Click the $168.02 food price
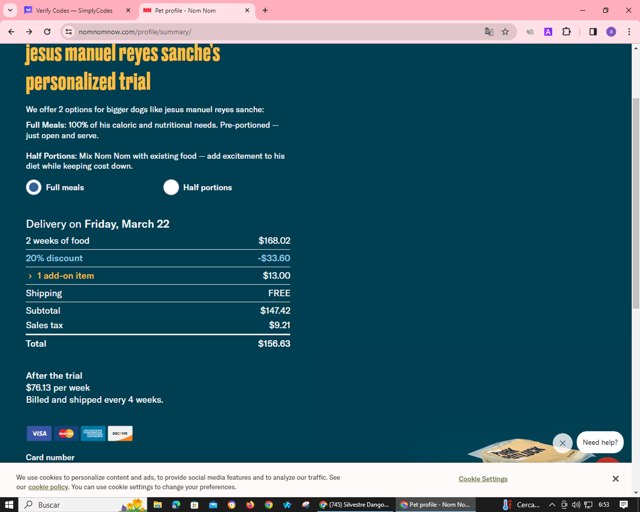Screen dimensions: 640x512 click(274, 240)
